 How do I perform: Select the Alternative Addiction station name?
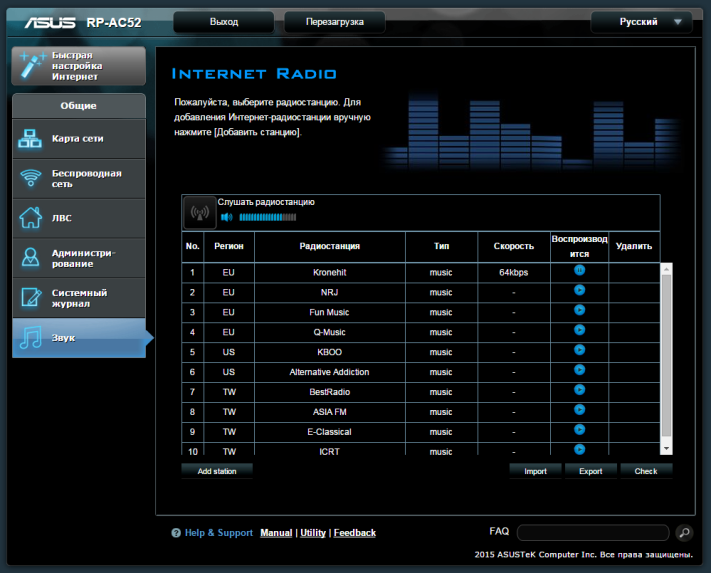coord(330,372)
